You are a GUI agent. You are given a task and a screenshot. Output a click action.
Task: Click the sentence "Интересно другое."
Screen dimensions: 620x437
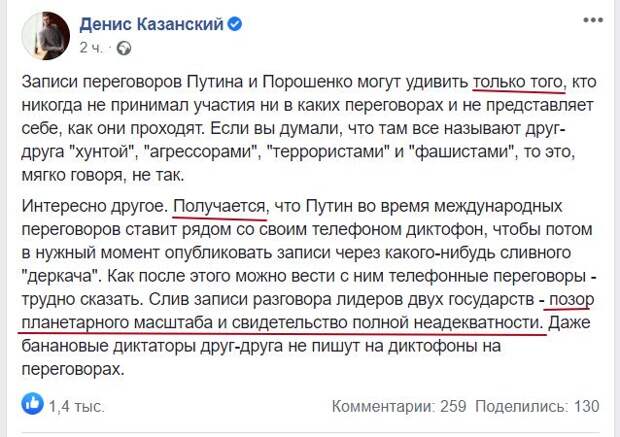95,207
